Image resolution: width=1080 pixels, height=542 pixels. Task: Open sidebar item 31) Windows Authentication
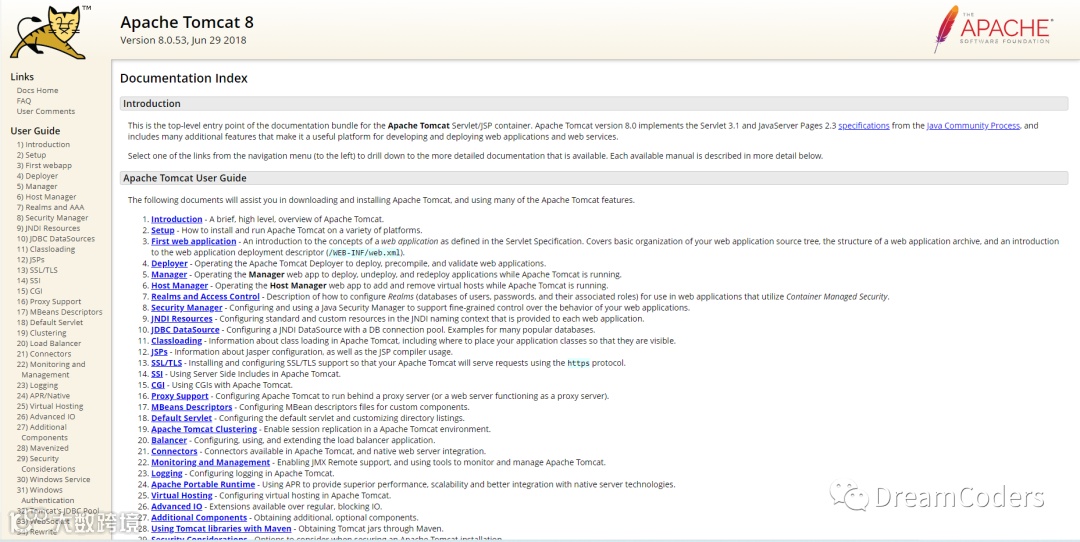pos(45,494)
